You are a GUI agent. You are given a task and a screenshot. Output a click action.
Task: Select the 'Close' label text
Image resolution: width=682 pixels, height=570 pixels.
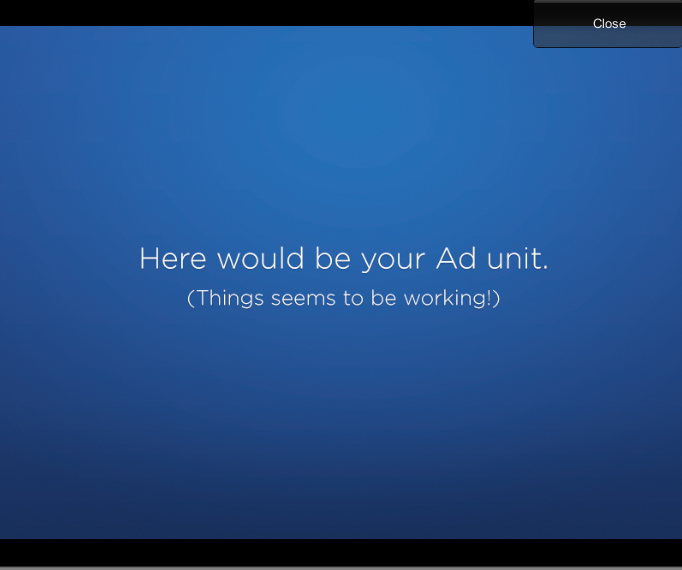pos(609,24)
